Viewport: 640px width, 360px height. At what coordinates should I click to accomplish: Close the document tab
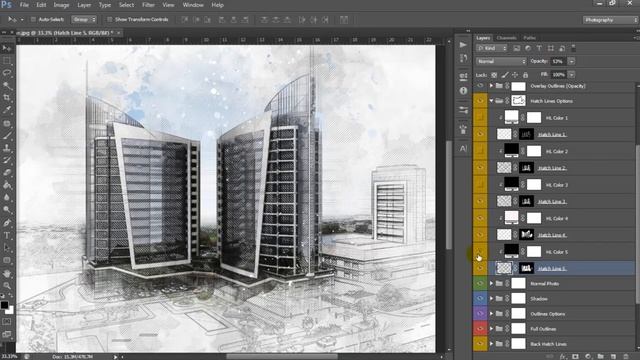119,33
